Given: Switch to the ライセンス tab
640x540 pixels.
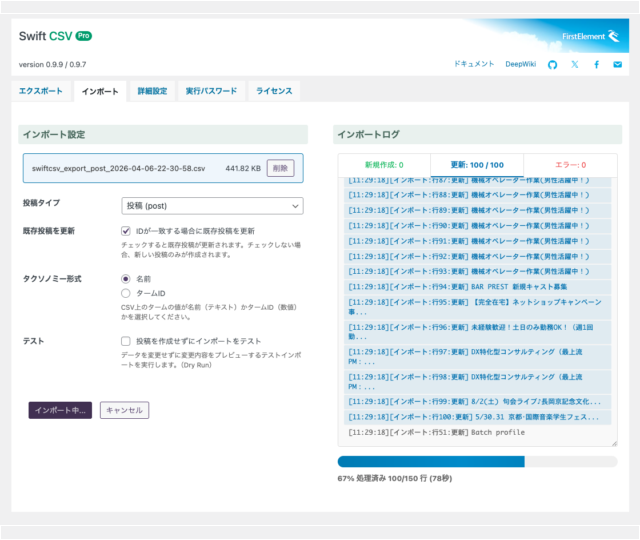Looking at the screenshot, I should click(274, 91).
